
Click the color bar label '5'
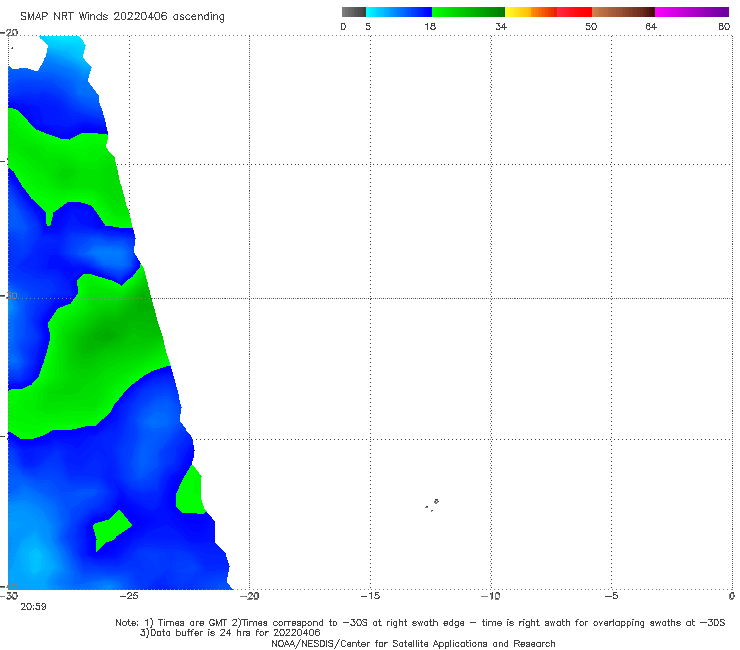[368, 27]
